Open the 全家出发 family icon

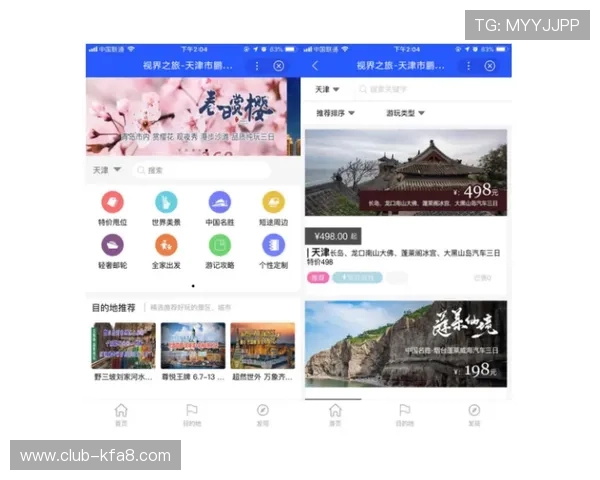[x=166, y=245]
